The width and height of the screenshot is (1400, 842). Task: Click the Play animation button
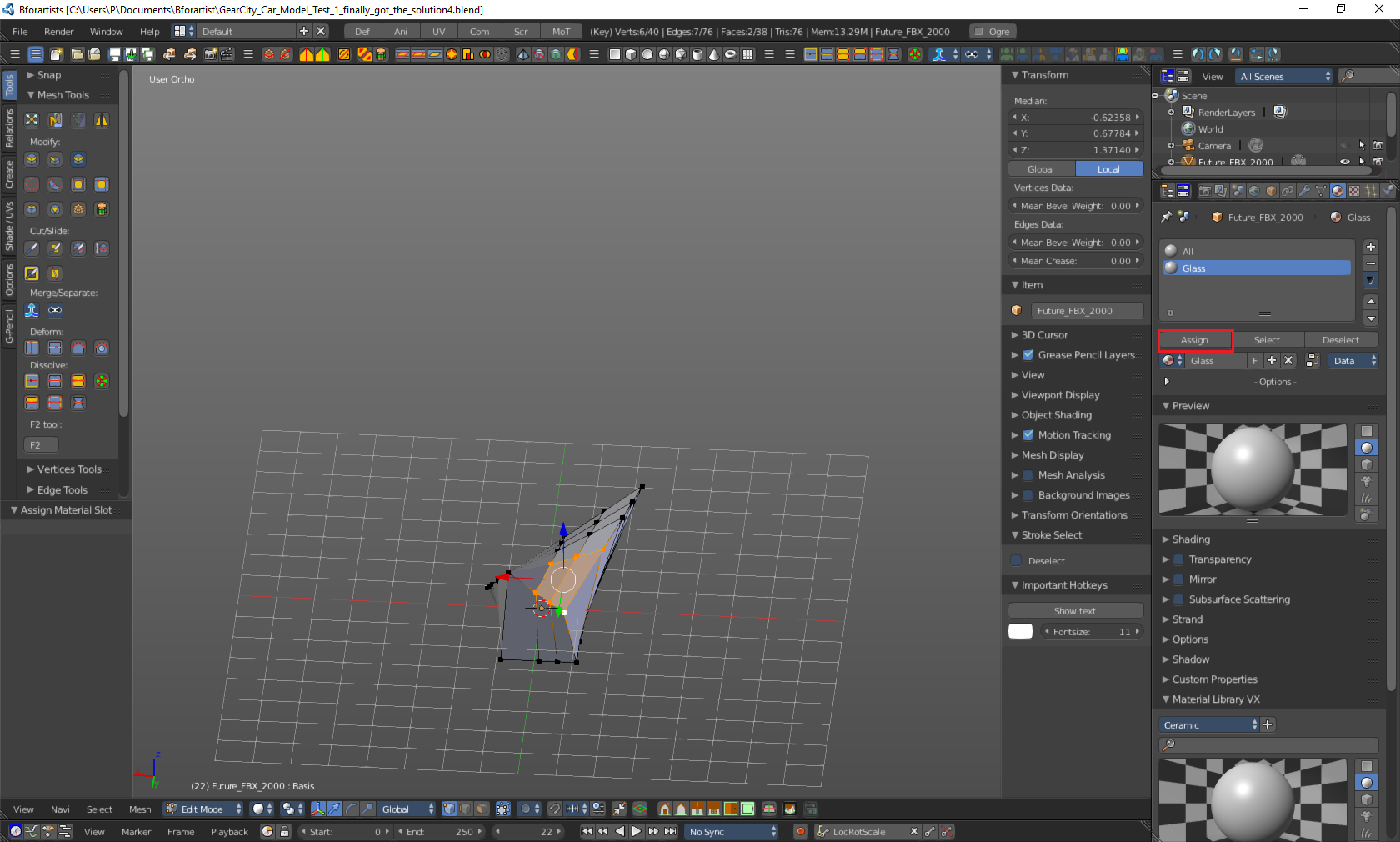(637, 831)
